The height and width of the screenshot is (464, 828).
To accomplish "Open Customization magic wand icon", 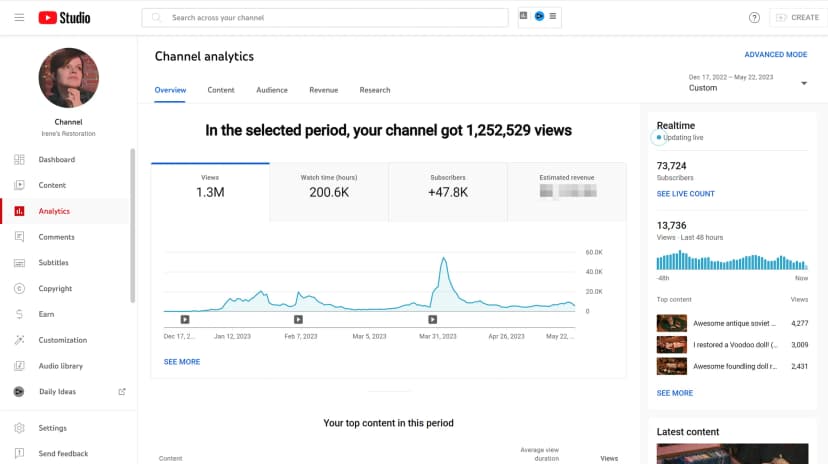I will pyautogui.click(x=19, y=340).
